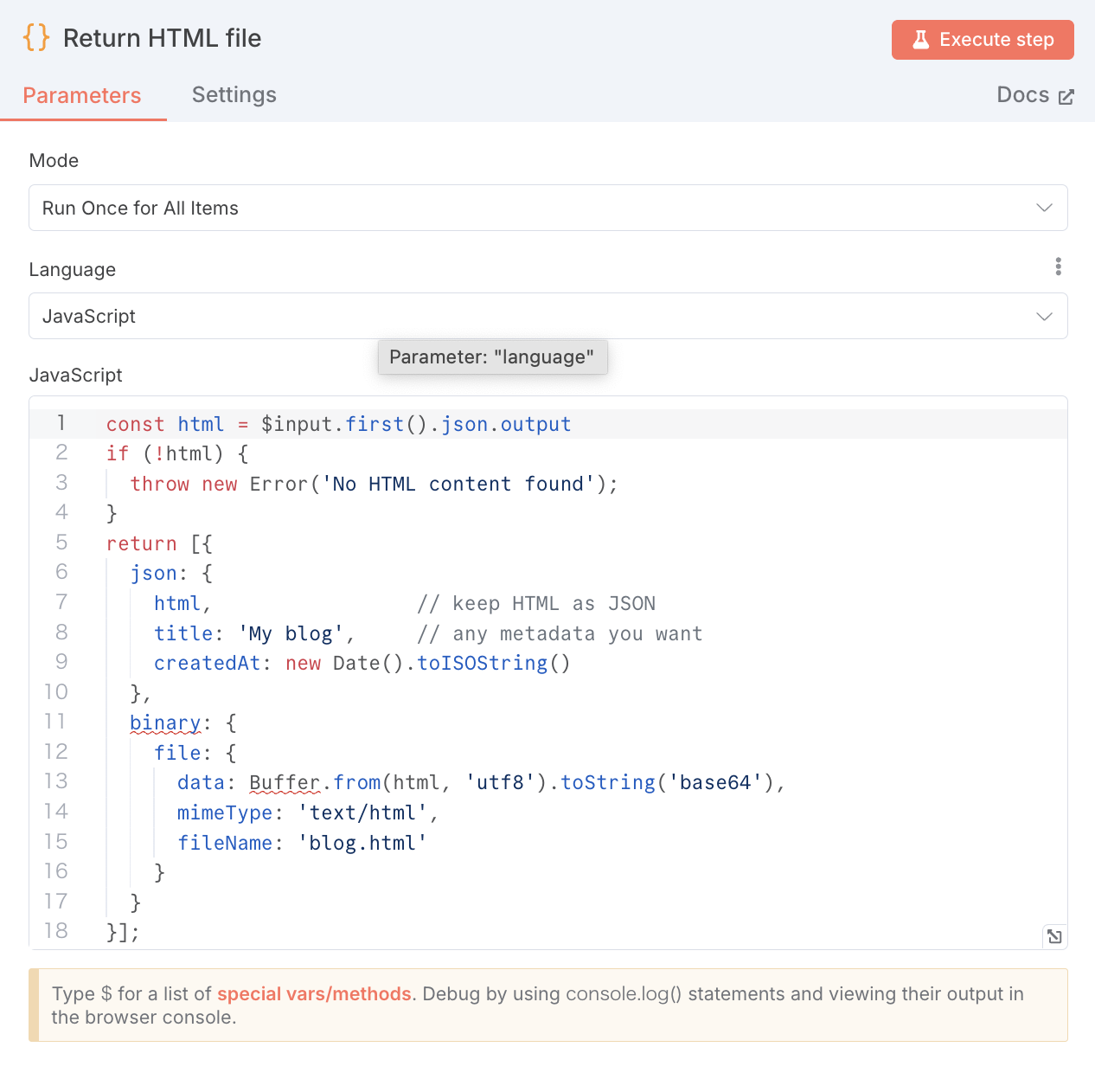Click the expand code editor icon
This screenshot has height=1092, width=1095.
coord(1054,936)
